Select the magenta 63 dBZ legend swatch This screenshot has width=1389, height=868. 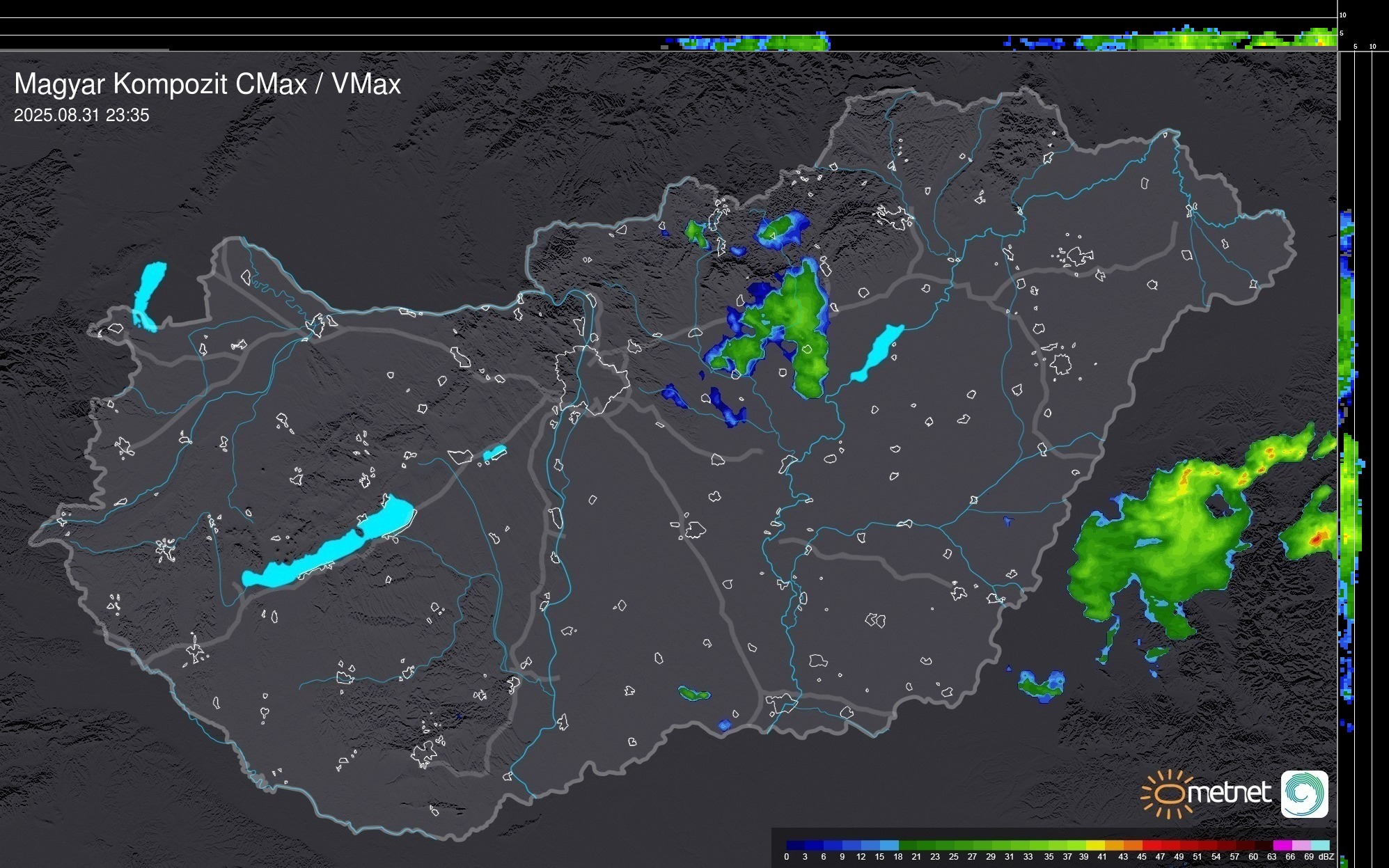1282,846
